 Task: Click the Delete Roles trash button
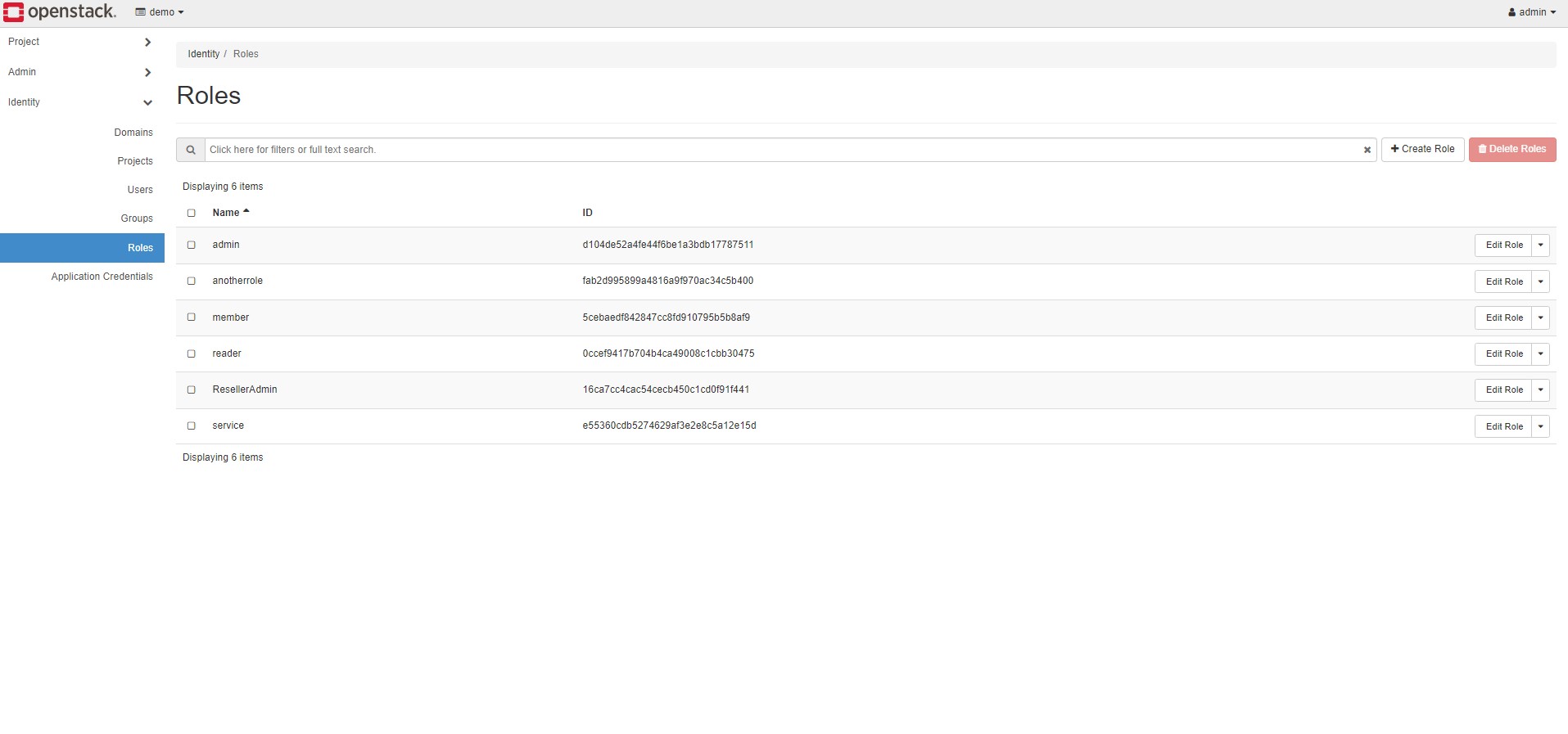[1512, 150]
